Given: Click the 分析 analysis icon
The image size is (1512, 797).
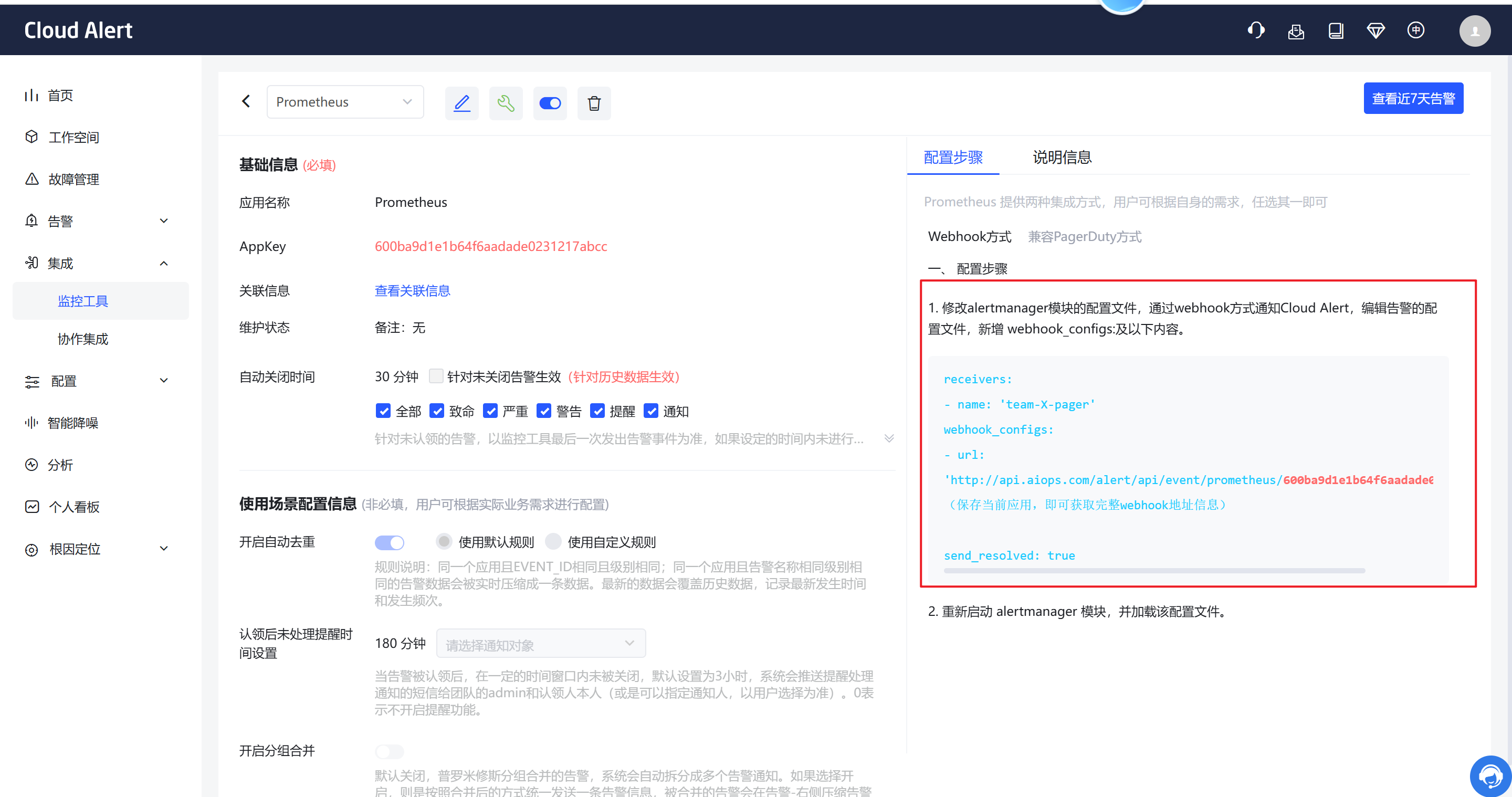Looking at the screenshot, I should tap(31, 465).
